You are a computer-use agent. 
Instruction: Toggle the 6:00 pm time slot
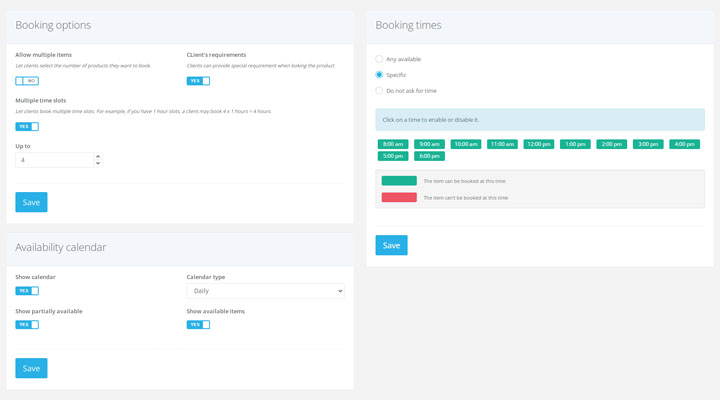(x=429, y=156)
